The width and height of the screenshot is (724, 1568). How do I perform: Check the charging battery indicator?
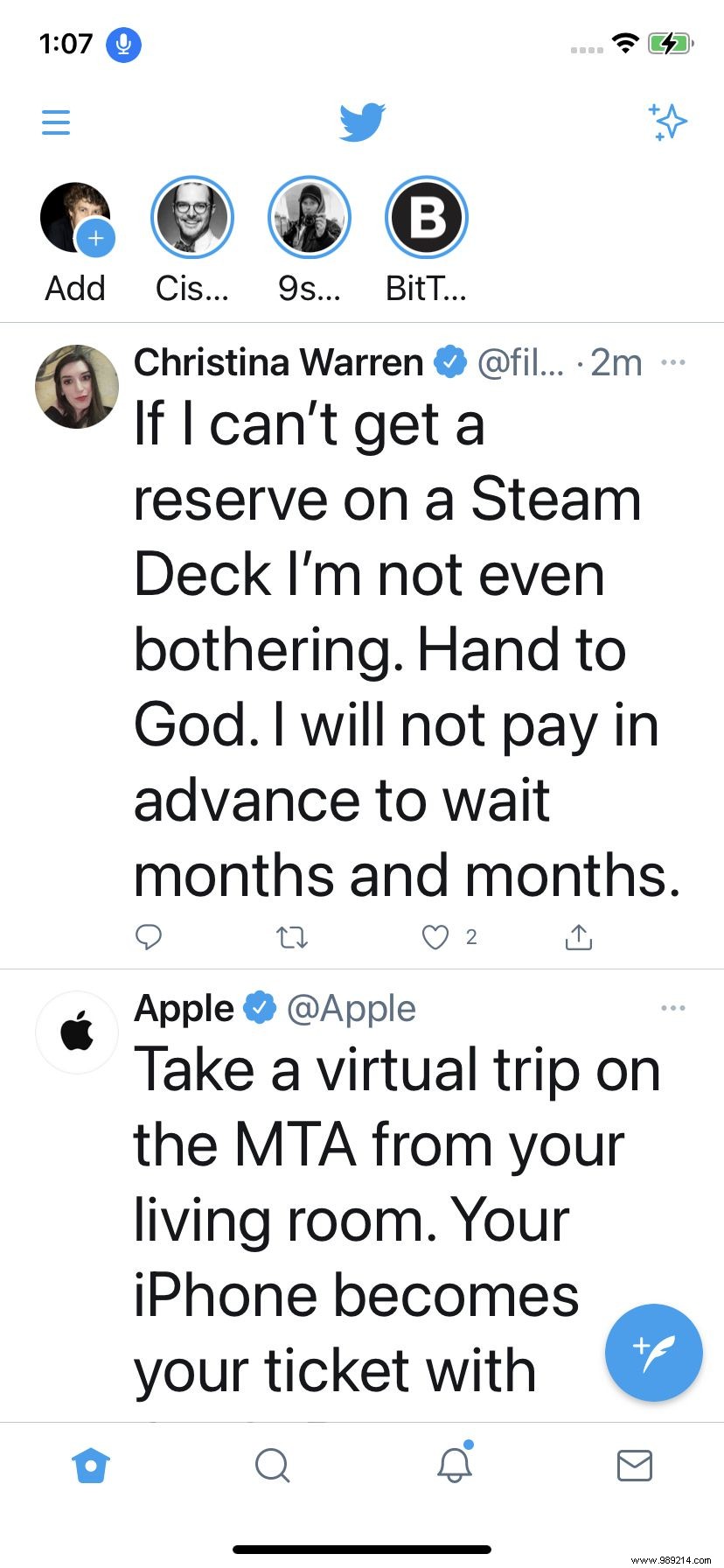(670, 42)
